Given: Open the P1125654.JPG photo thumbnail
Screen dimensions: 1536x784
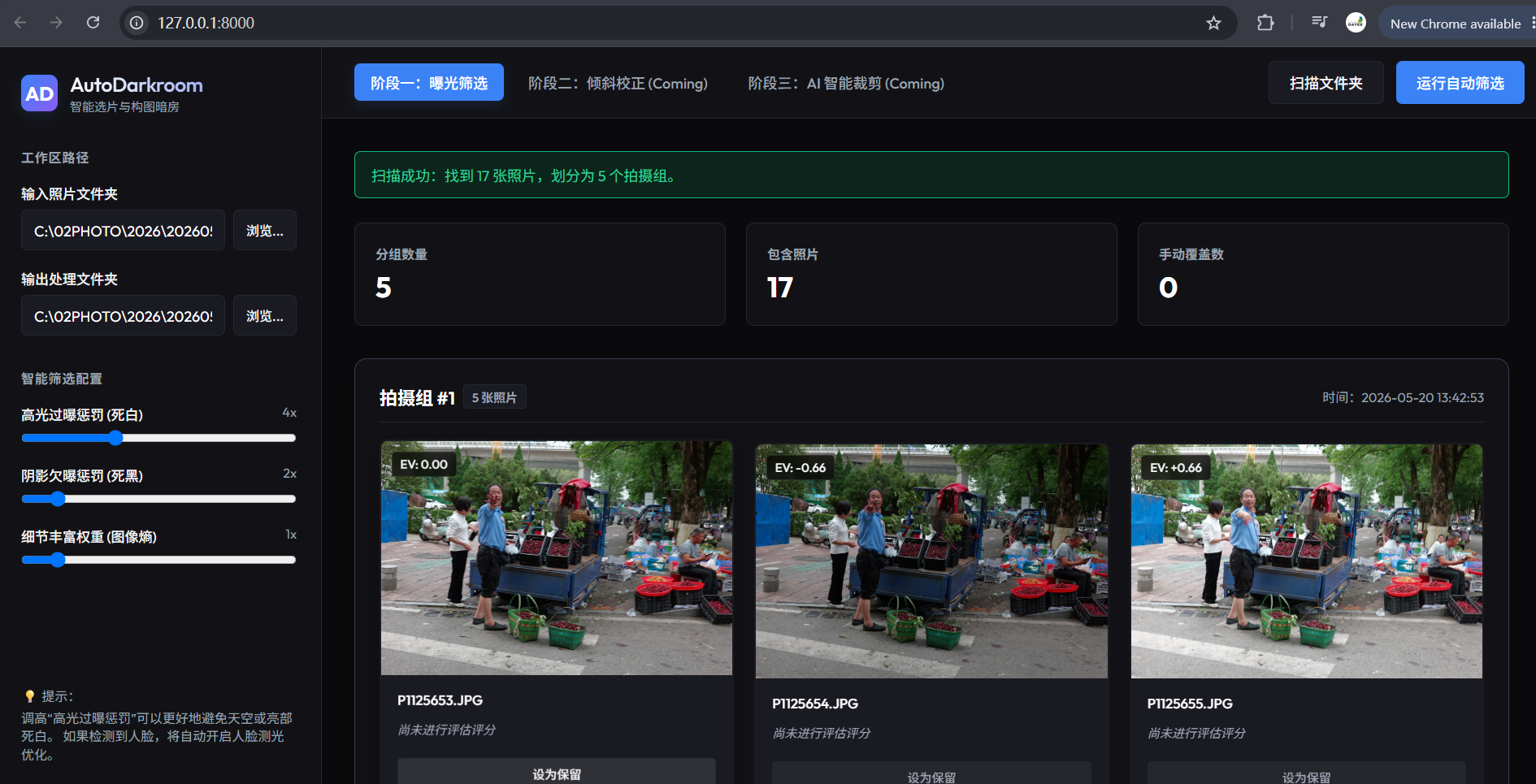Looking at the screenshot, I should click(931, 561).
